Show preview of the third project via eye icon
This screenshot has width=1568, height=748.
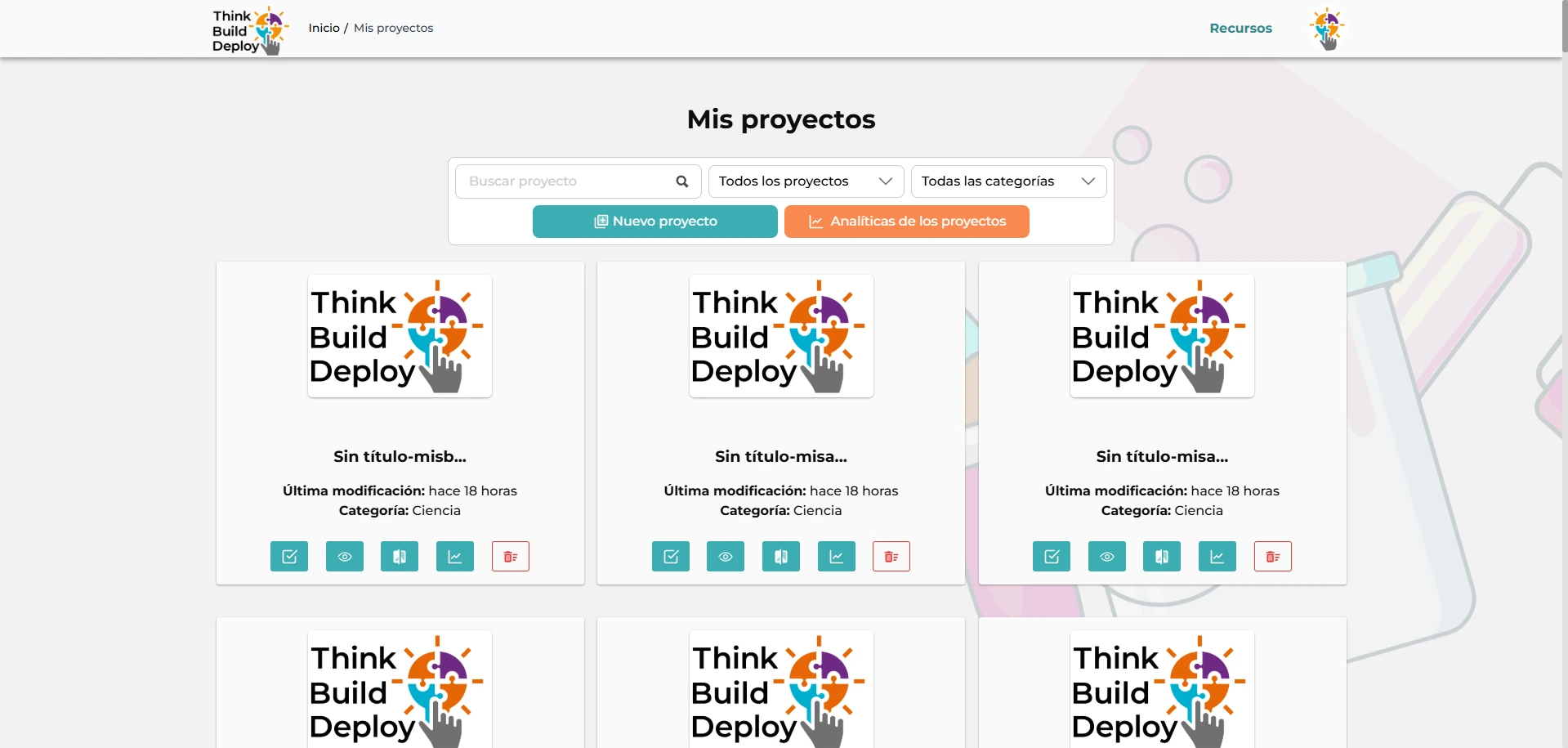coord(1106,556)
